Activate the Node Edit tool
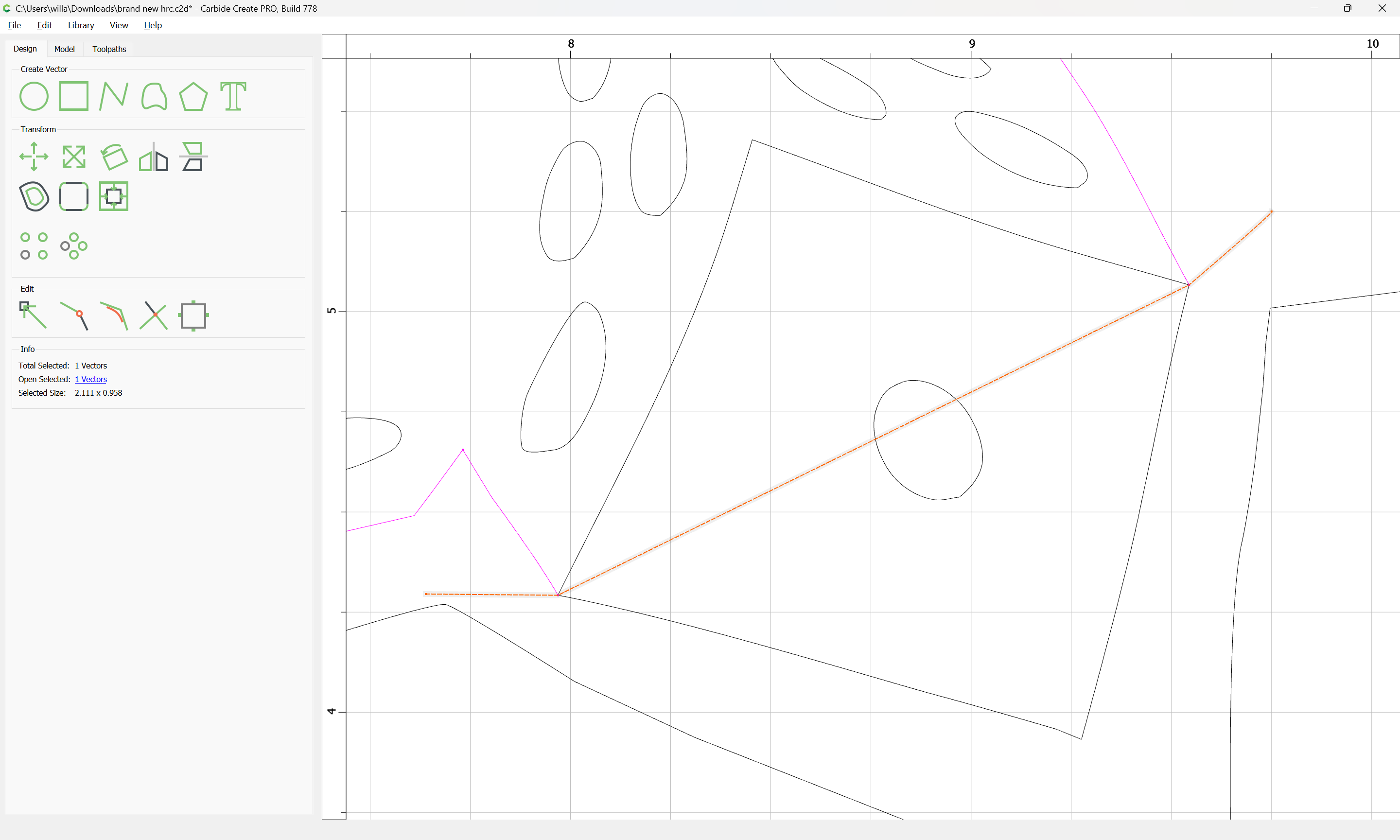Viewport: 1400px width, 840px height. click(x=33, y=315)
